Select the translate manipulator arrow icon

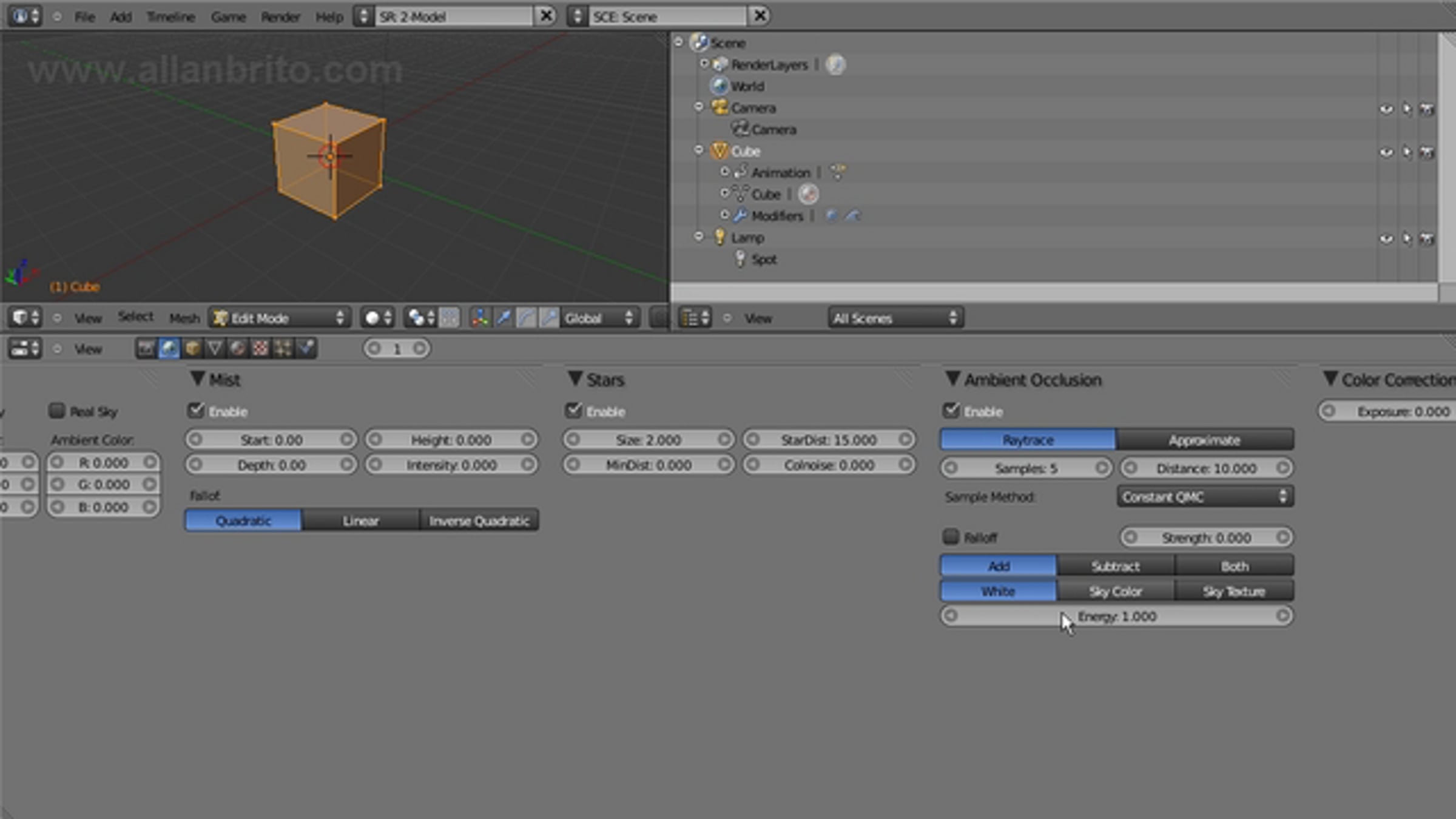pos(504,318)
